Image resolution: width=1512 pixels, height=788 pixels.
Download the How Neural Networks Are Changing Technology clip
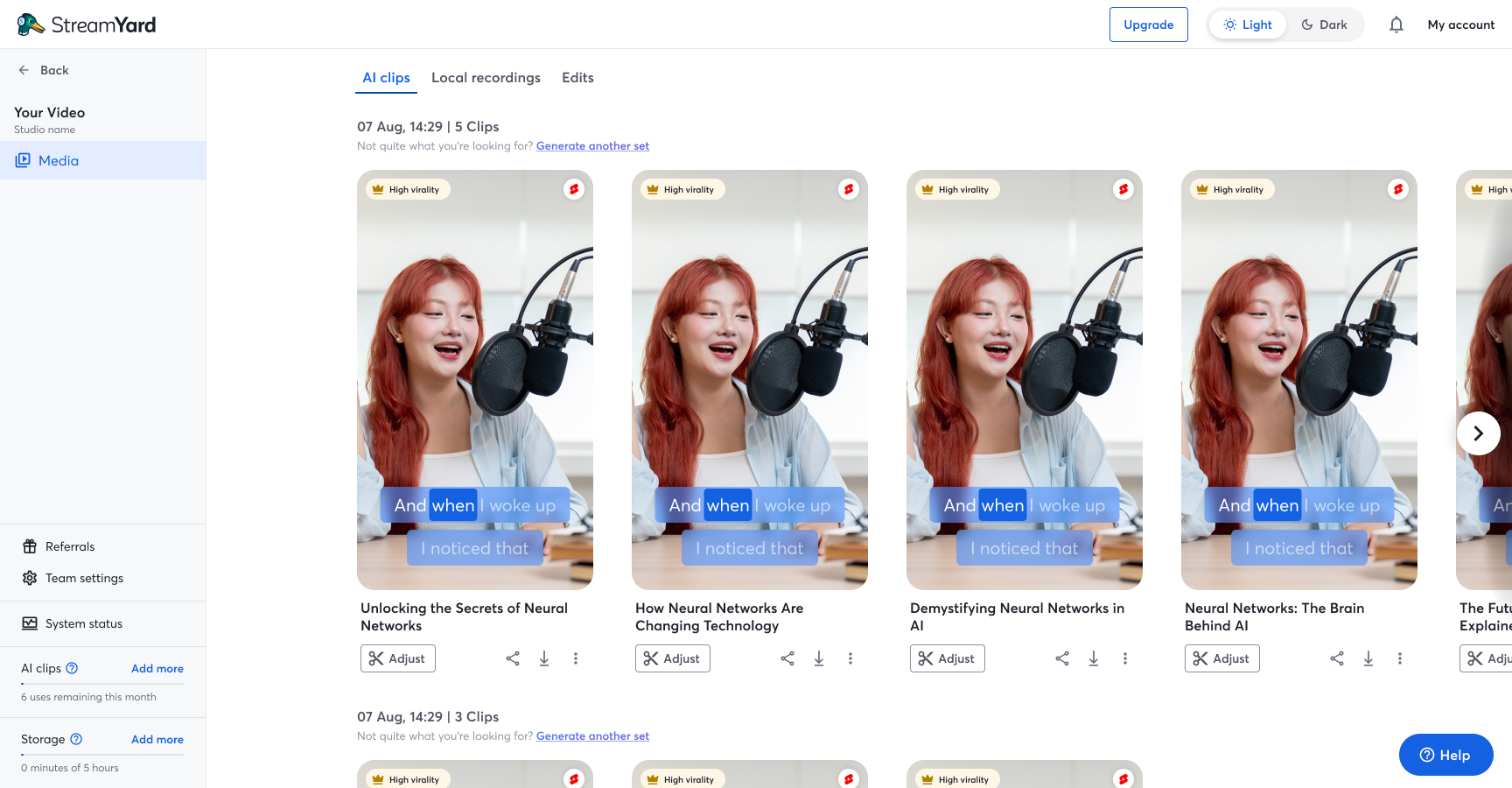pos(819,658)
